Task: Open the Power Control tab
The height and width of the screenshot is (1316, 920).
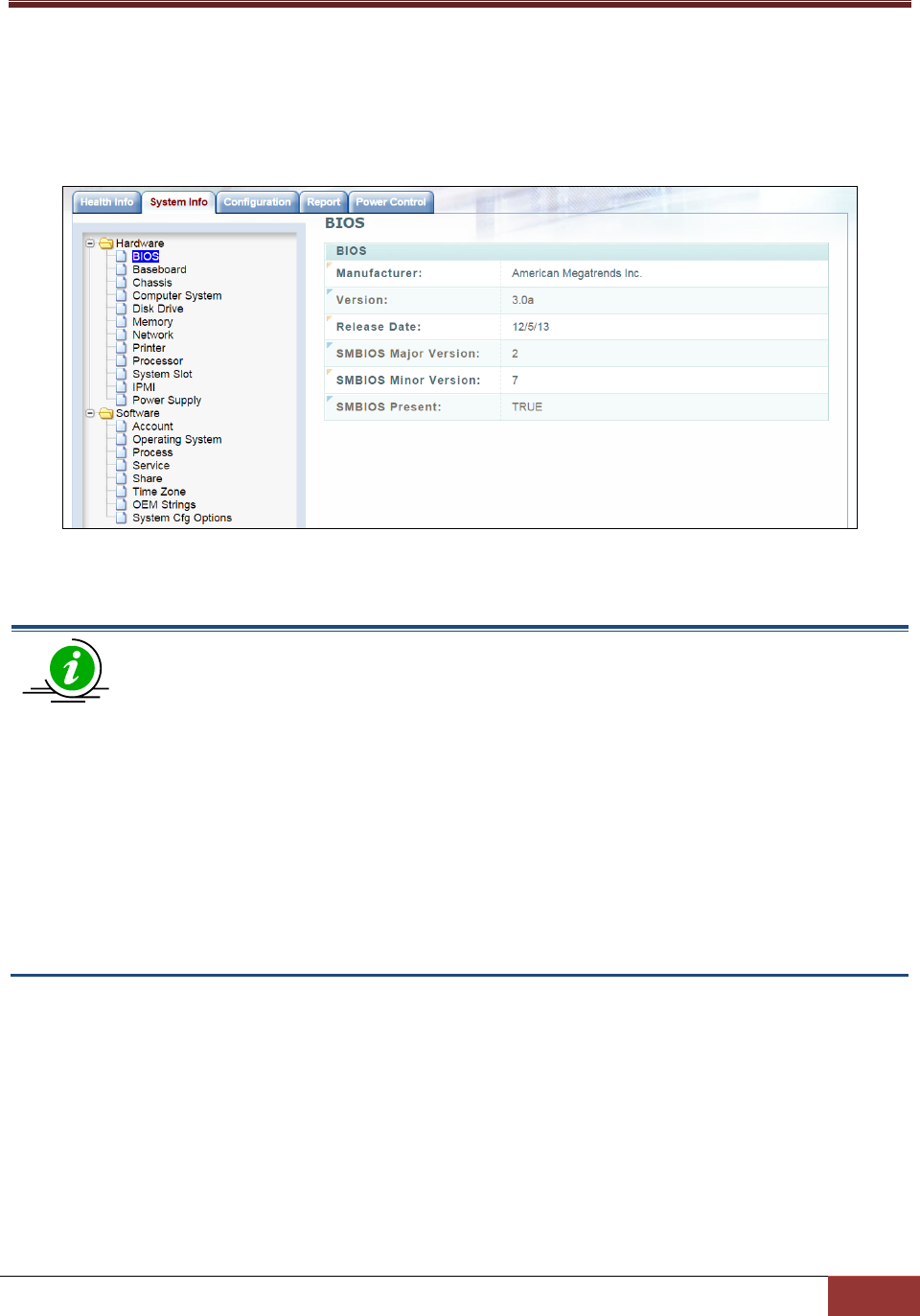Action: 391,202
